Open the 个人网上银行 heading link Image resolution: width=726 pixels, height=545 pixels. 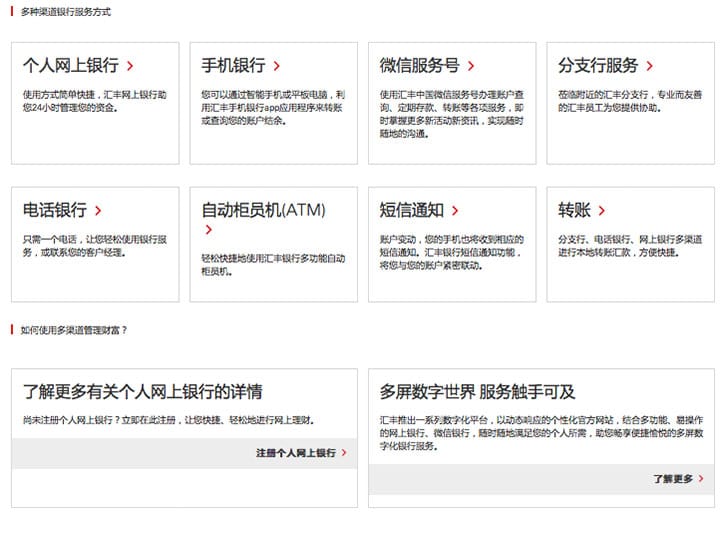coord(71,65)
